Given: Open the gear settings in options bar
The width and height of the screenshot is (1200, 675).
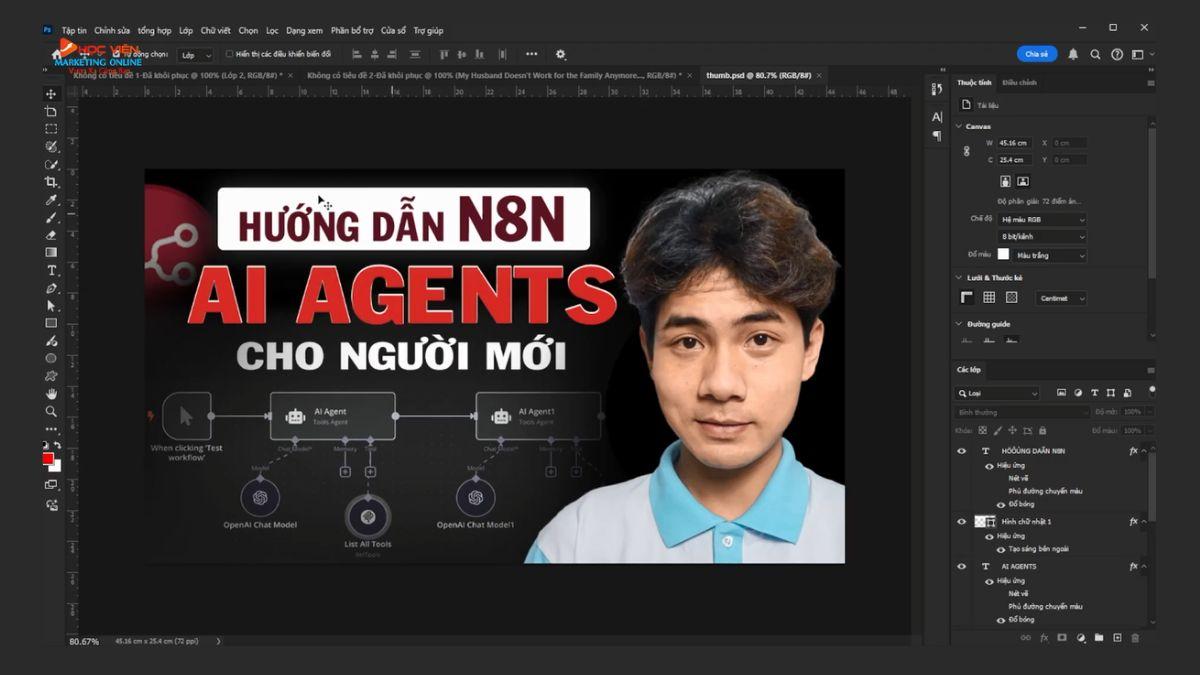Looking at the screenshot, I should pos(560,54).
